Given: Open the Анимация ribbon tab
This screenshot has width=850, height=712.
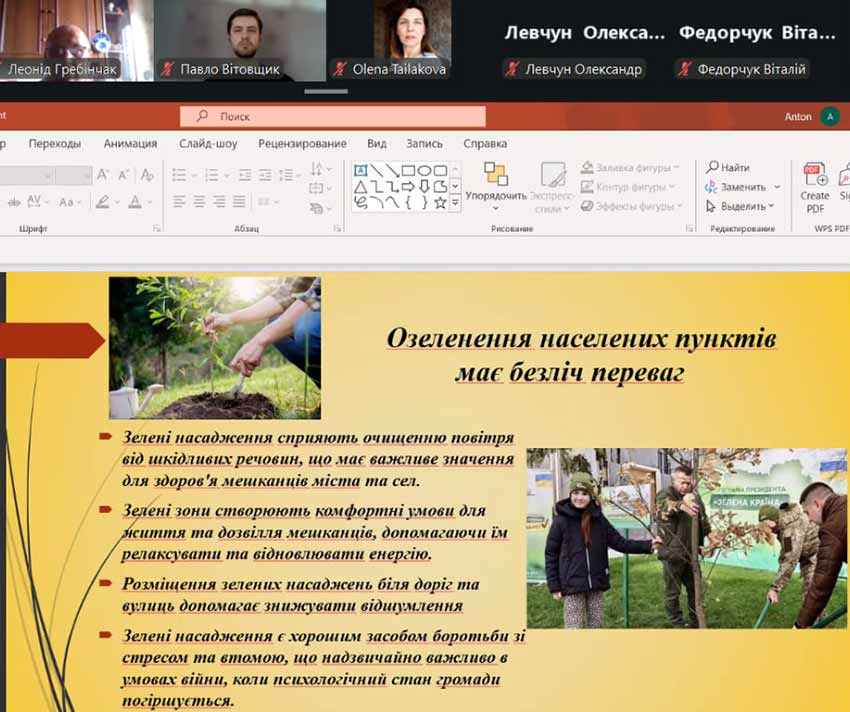Looking at the screenshot, I should coord(130,143).
